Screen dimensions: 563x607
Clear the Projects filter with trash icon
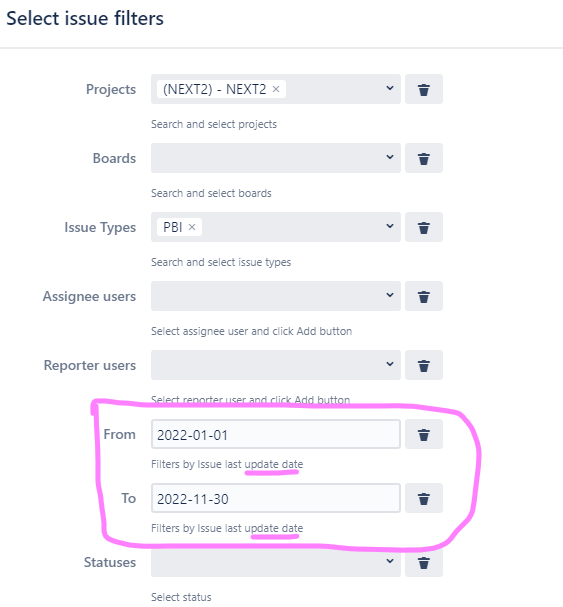pos(424,89)
